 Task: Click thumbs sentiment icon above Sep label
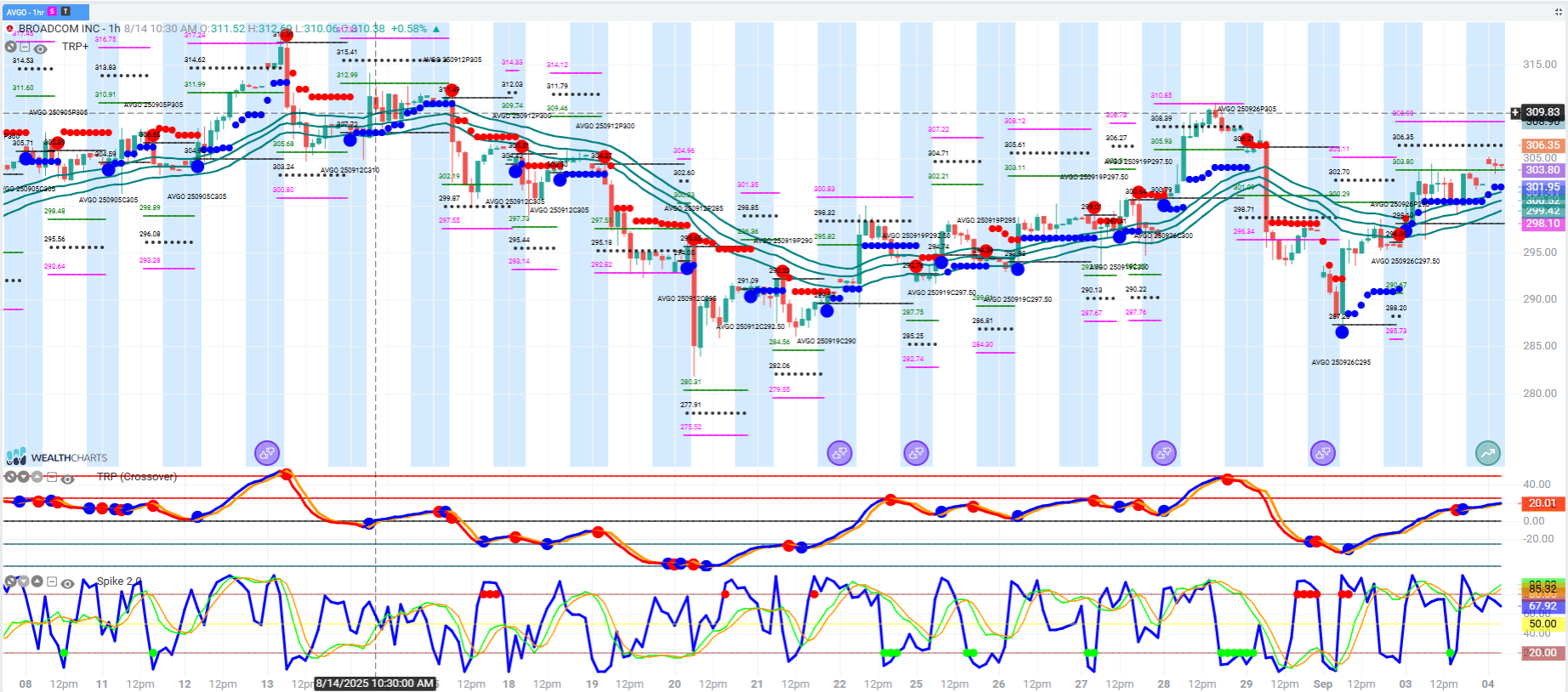[1323, 453]
